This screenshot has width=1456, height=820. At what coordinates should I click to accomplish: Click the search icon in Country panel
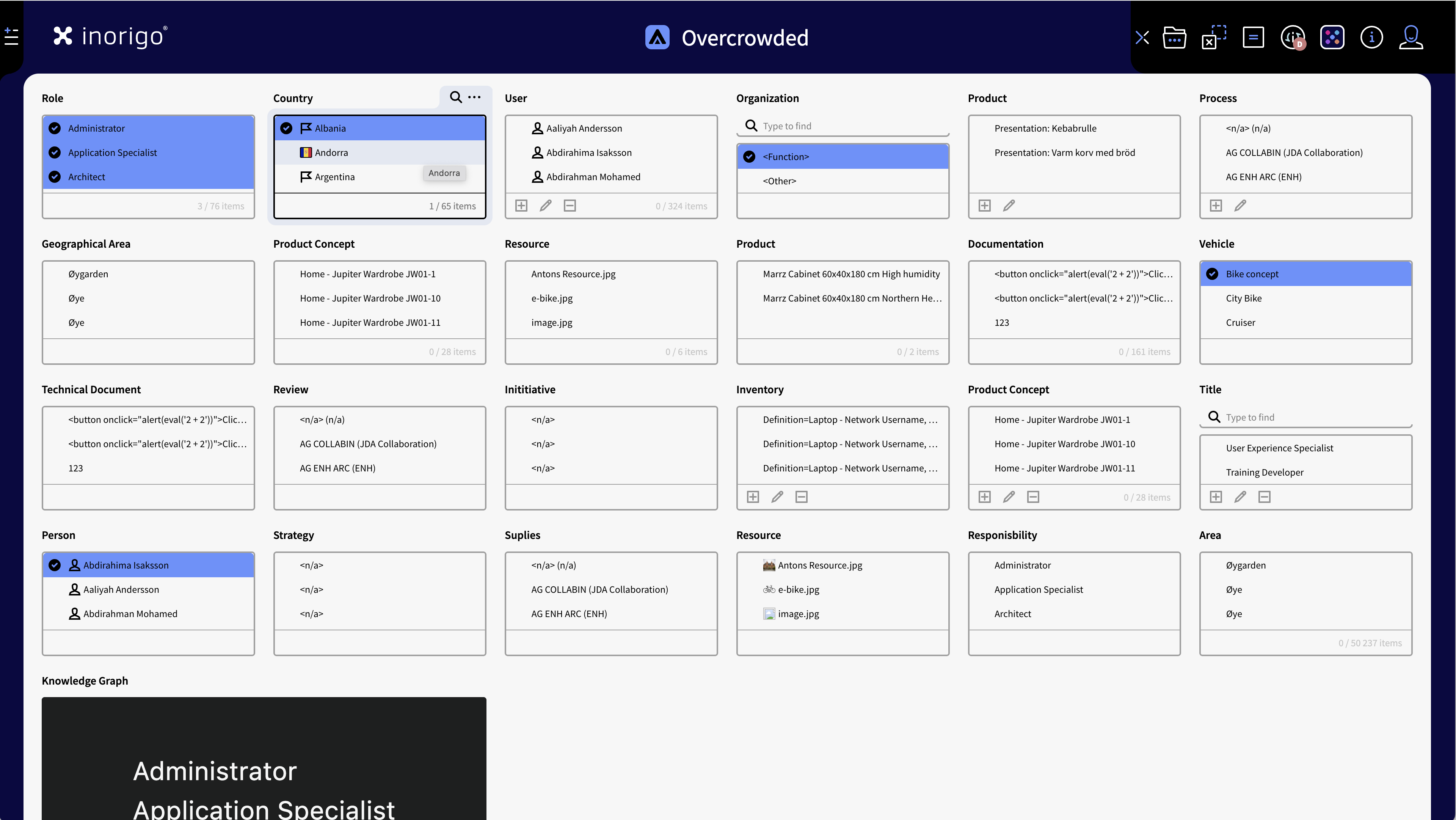455,97
